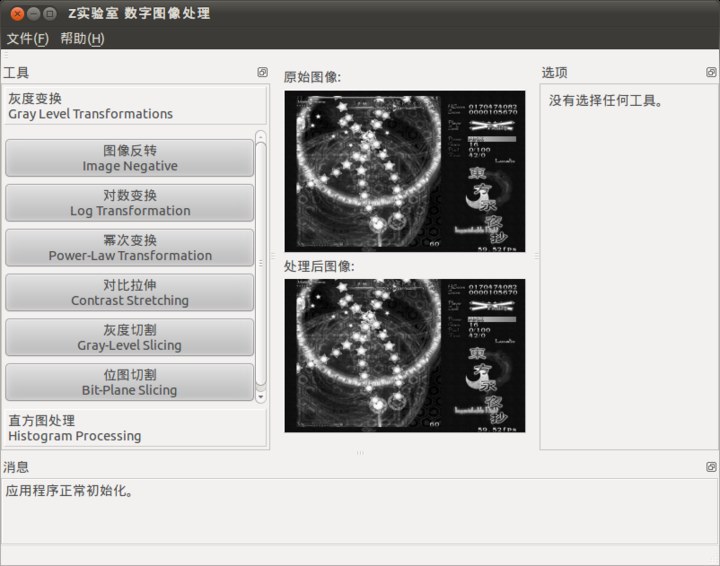The width and height of the screenshot is (720, 566).
Task: Click the tools panel vertical scrollbar
Action: 261,260
